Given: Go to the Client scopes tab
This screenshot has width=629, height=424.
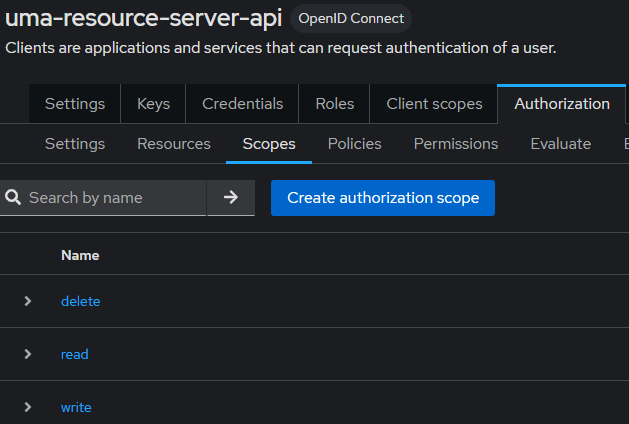Looking at the screenshot, I should pos(434,104).
